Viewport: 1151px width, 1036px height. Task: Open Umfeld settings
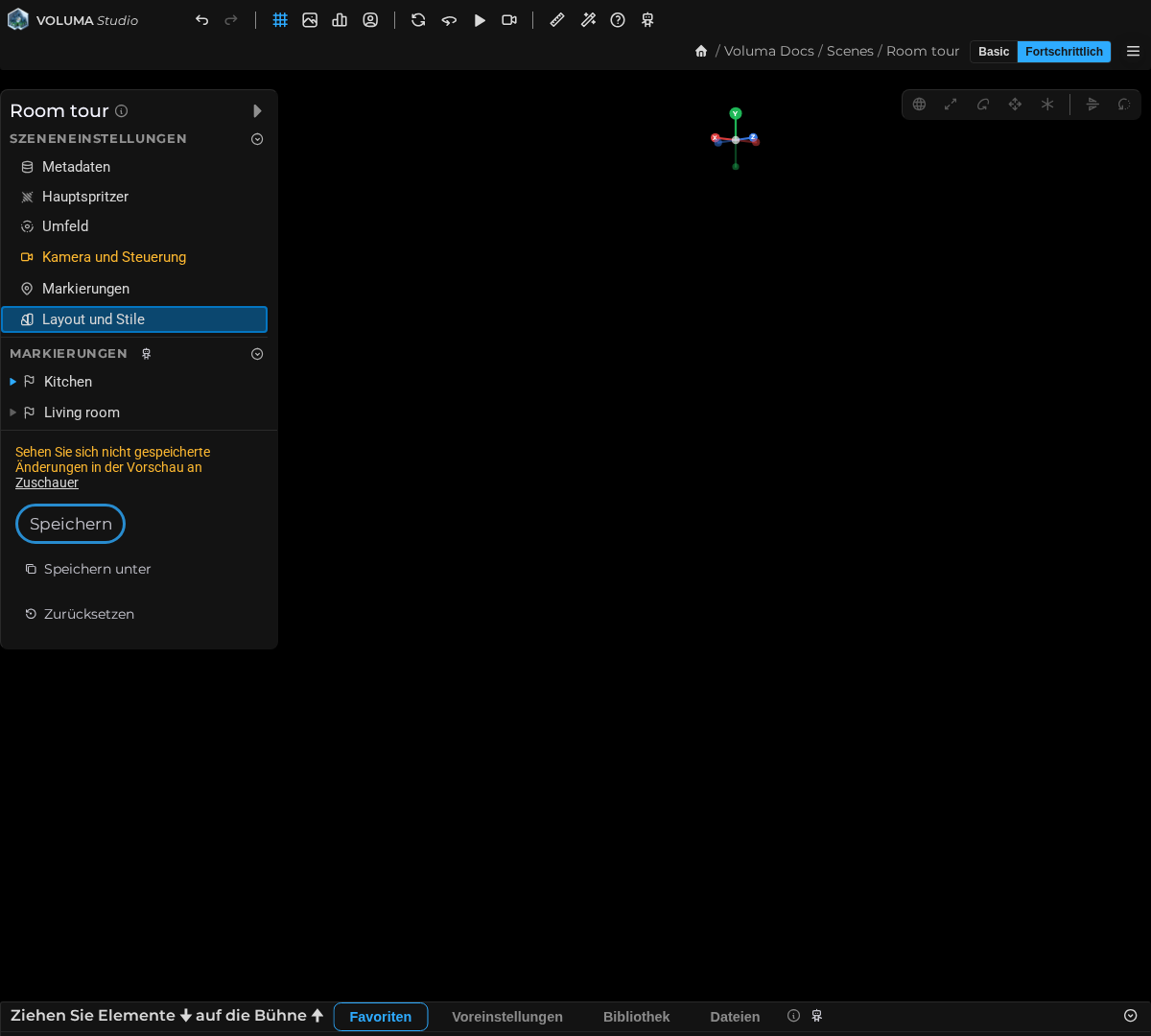coord(134,226)
